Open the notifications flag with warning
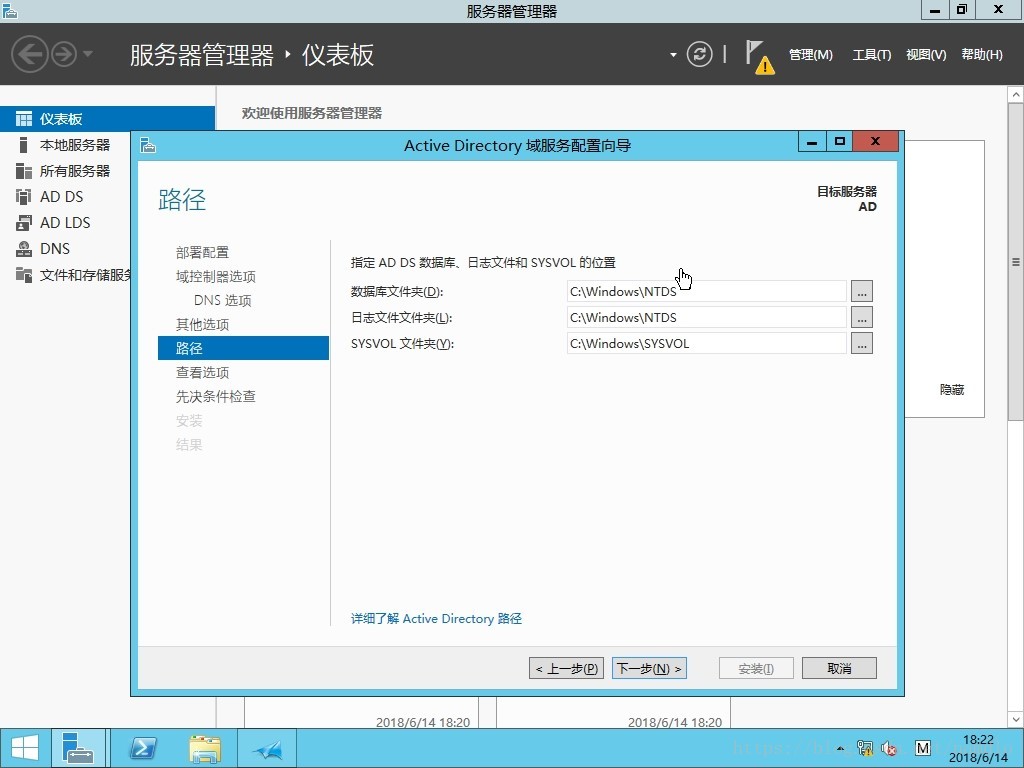Image resolution: width=1024 pixels, height=768 pixels. point(759,57)
